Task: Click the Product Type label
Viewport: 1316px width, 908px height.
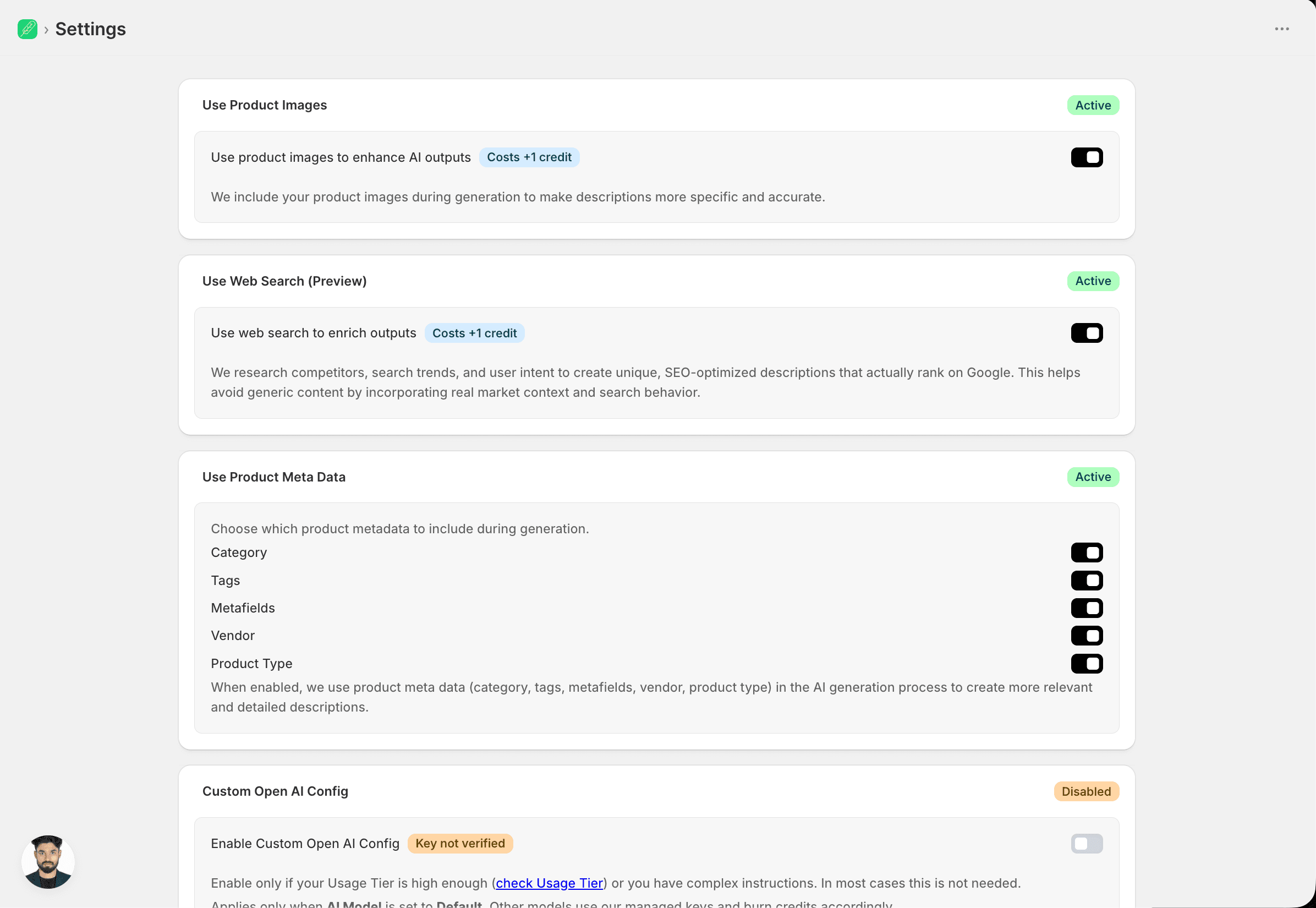Action: click(251, 663)
